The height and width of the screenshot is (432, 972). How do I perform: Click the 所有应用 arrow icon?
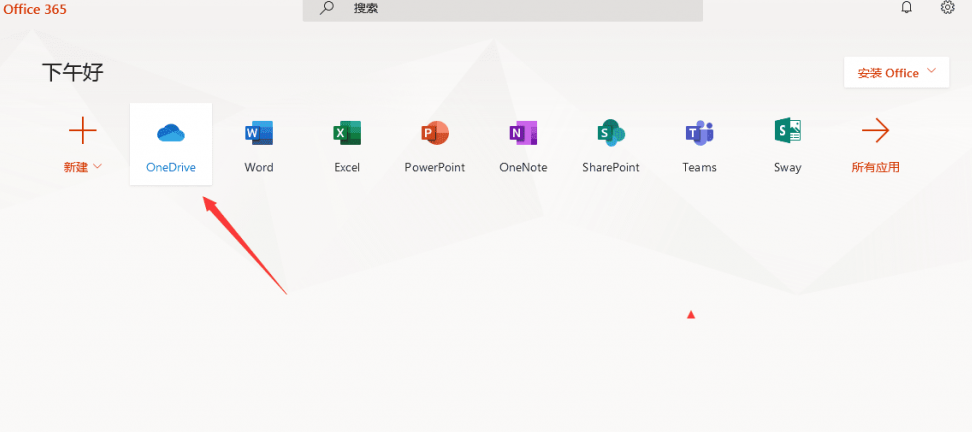click(x=875, y=131)
